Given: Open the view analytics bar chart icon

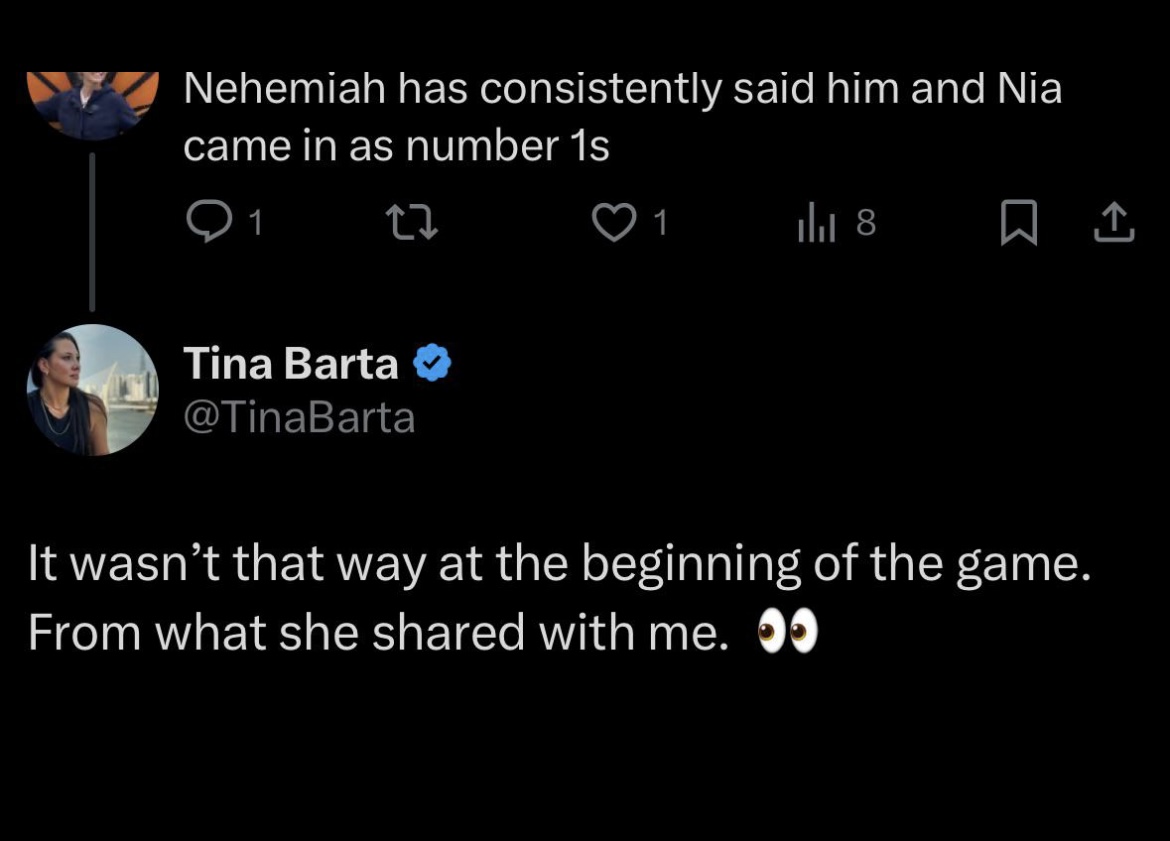Looking at the screenshot, I should (x=816, y=222).
